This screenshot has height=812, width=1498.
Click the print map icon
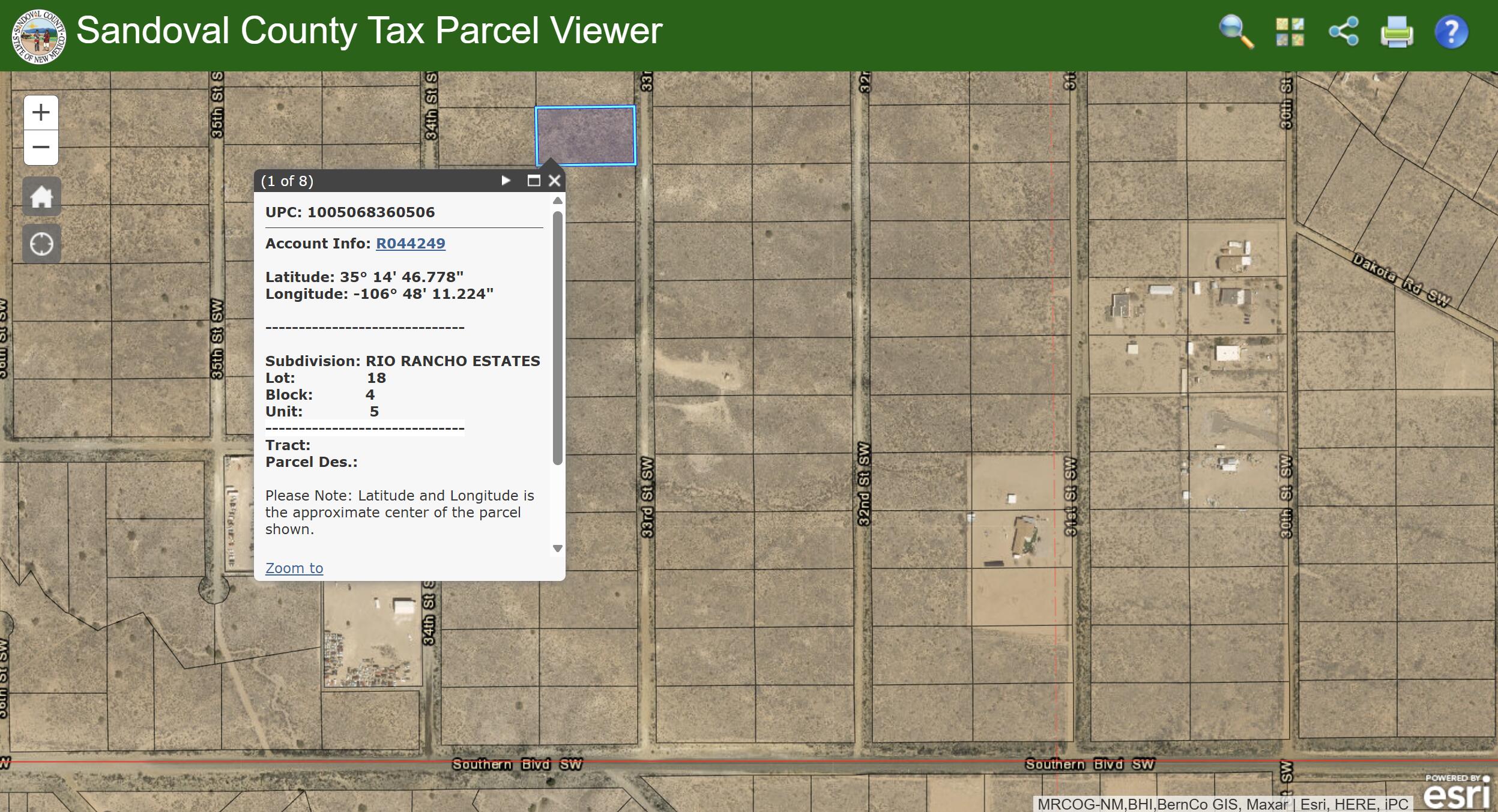tap(1397, 32)
